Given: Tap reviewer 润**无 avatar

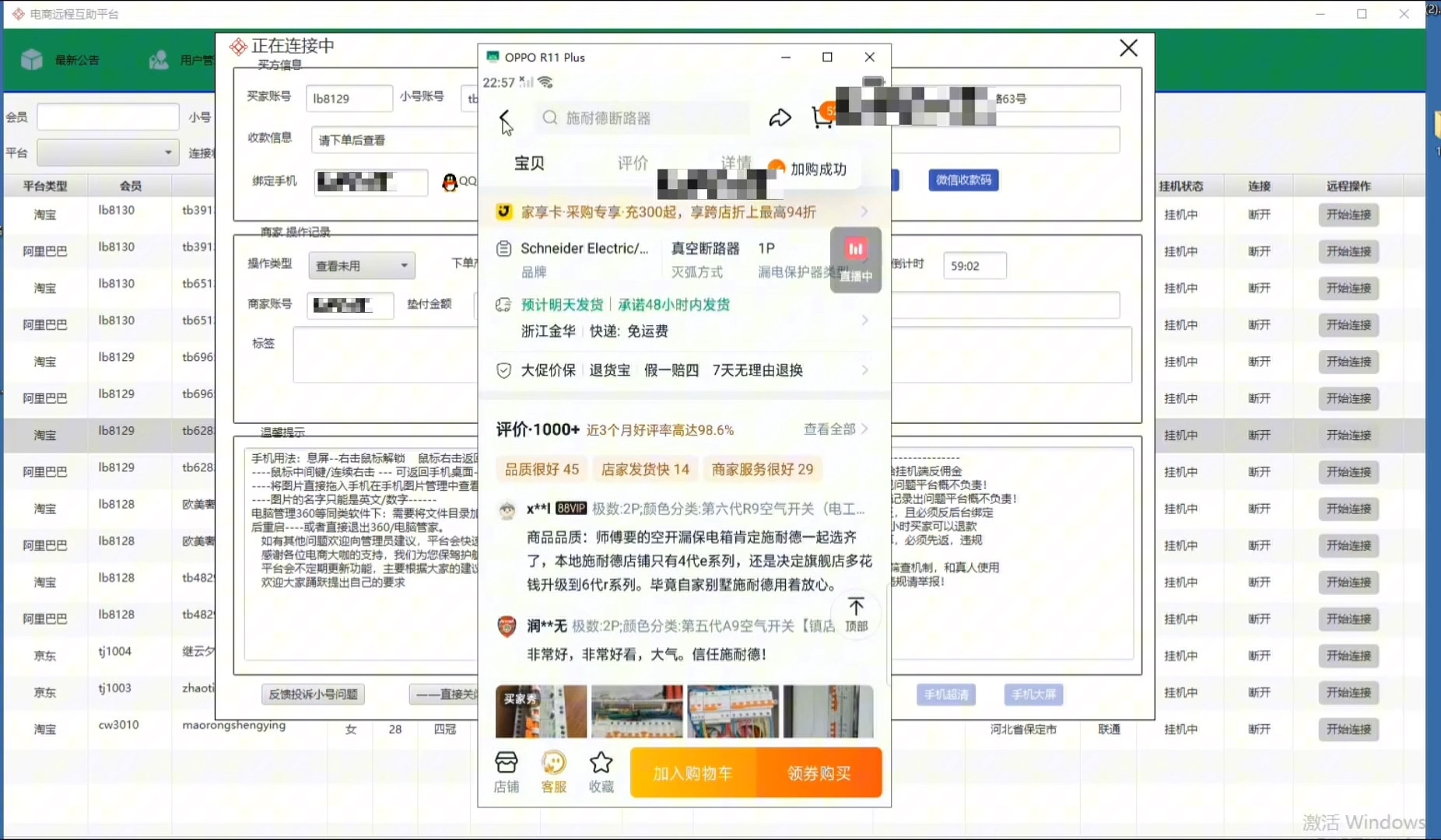Looking at the screenshot, I should [x=507, y=626].
